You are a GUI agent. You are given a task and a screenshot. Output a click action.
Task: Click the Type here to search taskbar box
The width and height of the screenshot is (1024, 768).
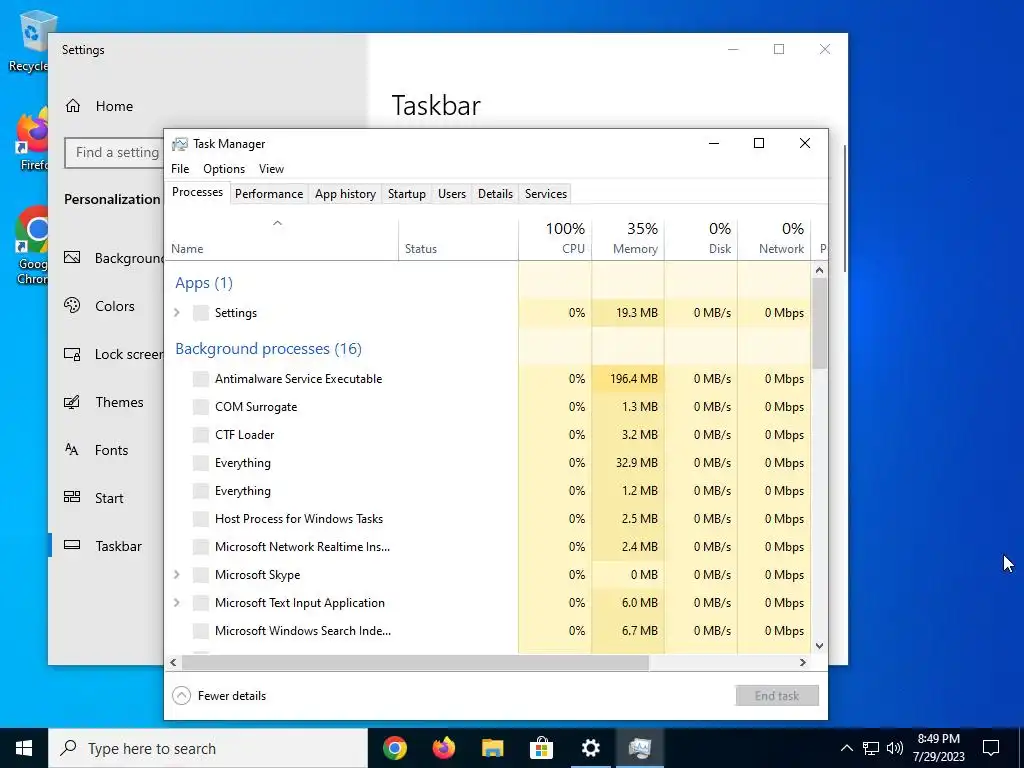(208, 748)
